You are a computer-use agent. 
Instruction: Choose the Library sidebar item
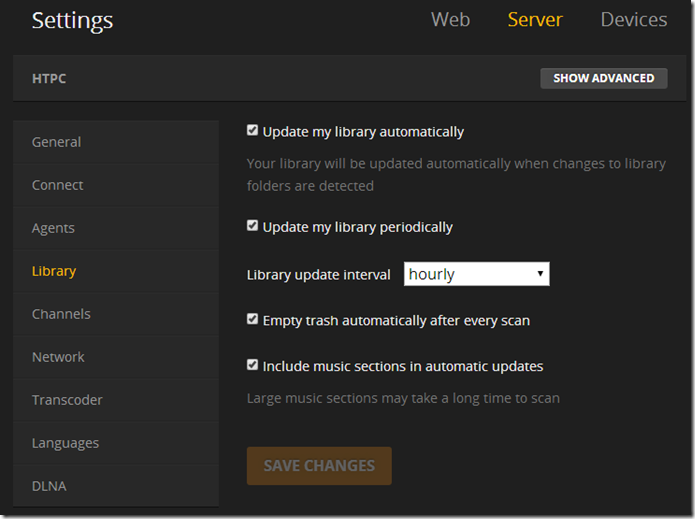coord(54,271)
